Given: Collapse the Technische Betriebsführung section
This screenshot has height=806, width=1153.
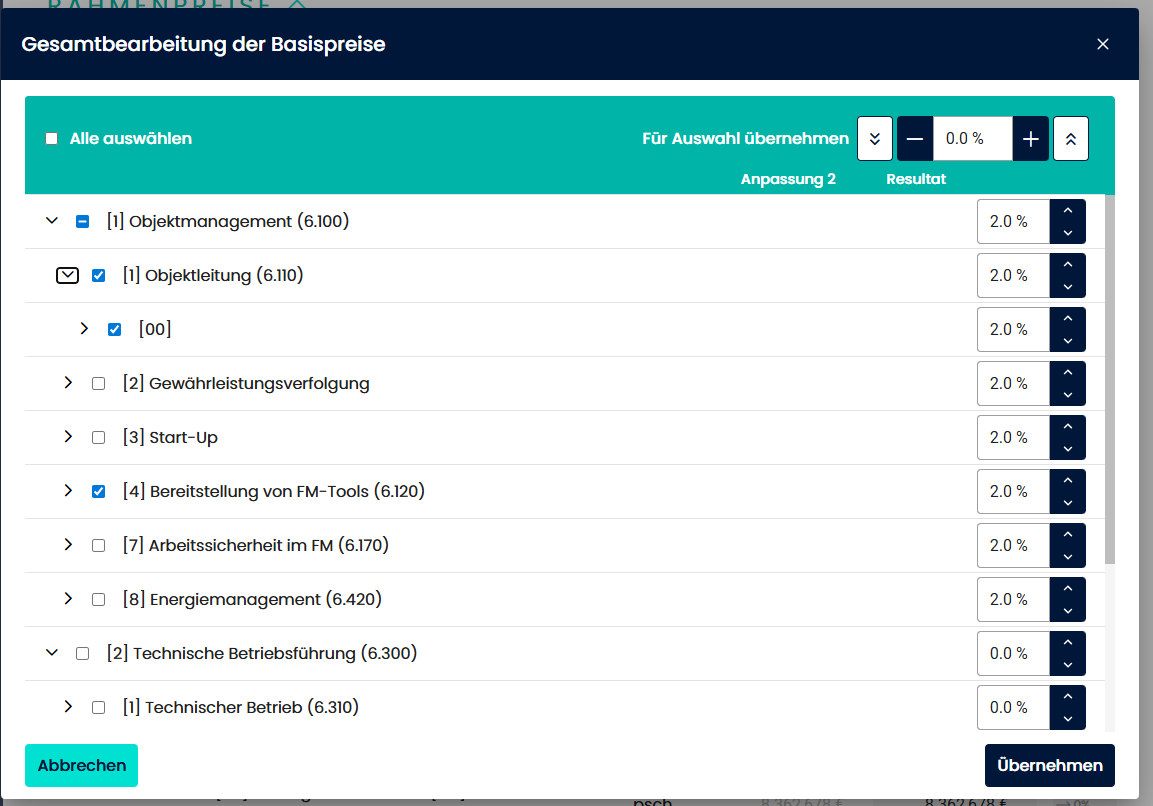Looking at the screenshot, I should [x=52, y=653].
